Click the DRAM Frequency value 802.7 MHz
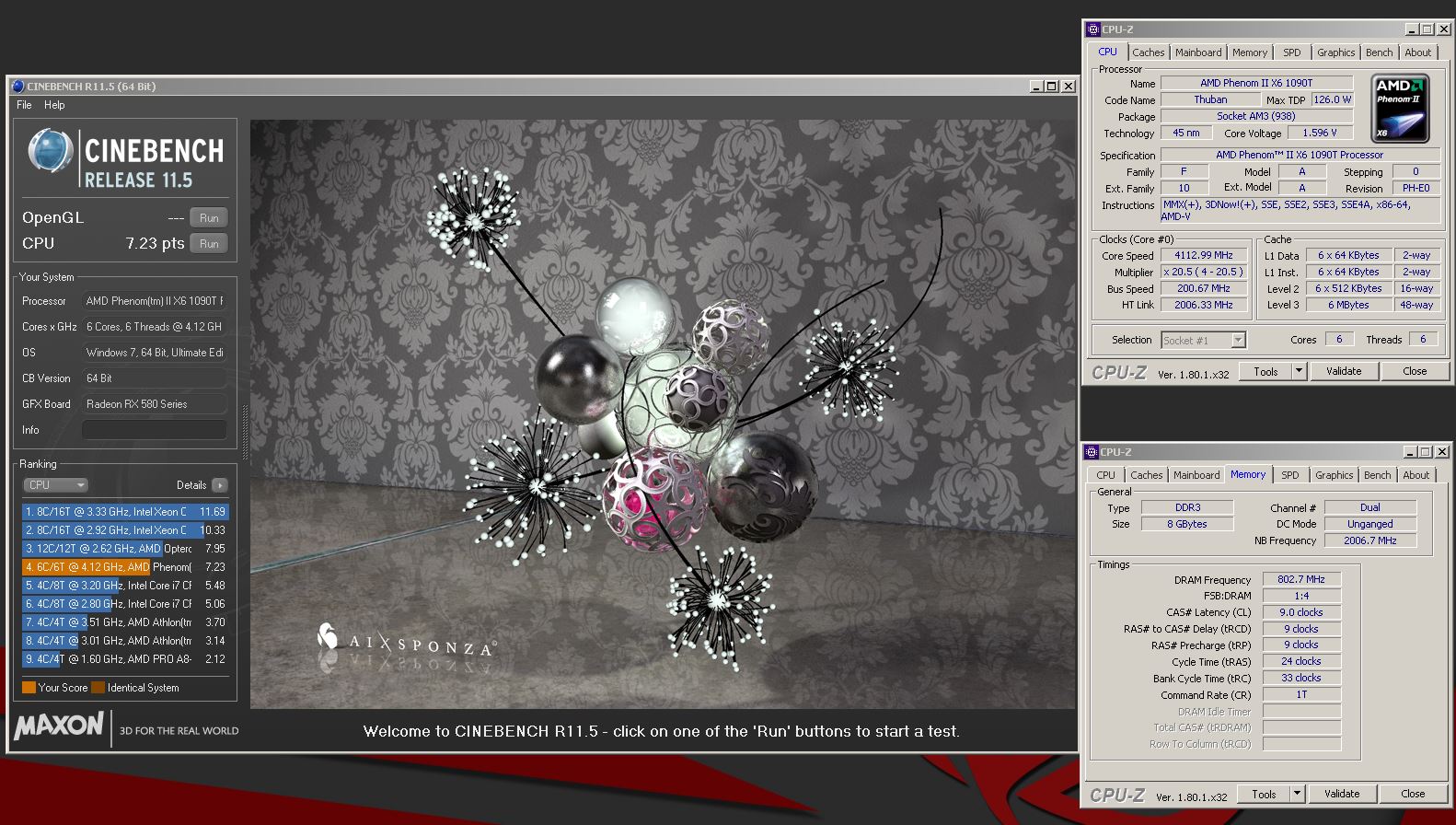The image size is (1456, 825). 1301,579
